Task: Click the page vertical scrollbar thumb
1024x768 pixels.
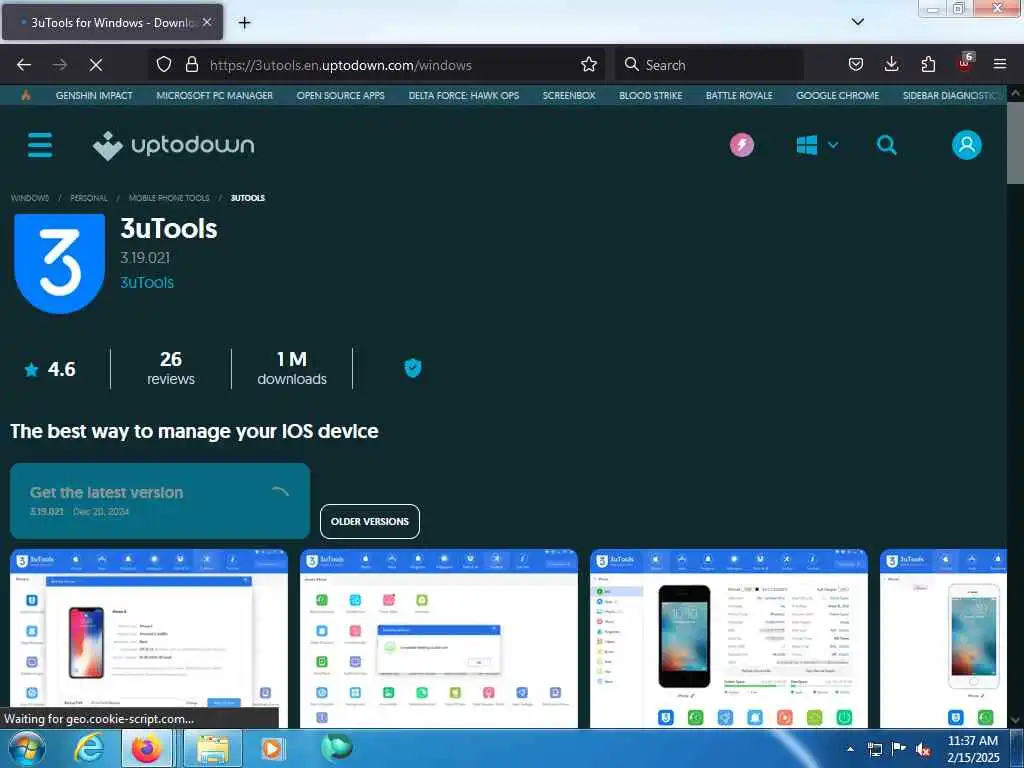Action: (x=1015, y=143)
